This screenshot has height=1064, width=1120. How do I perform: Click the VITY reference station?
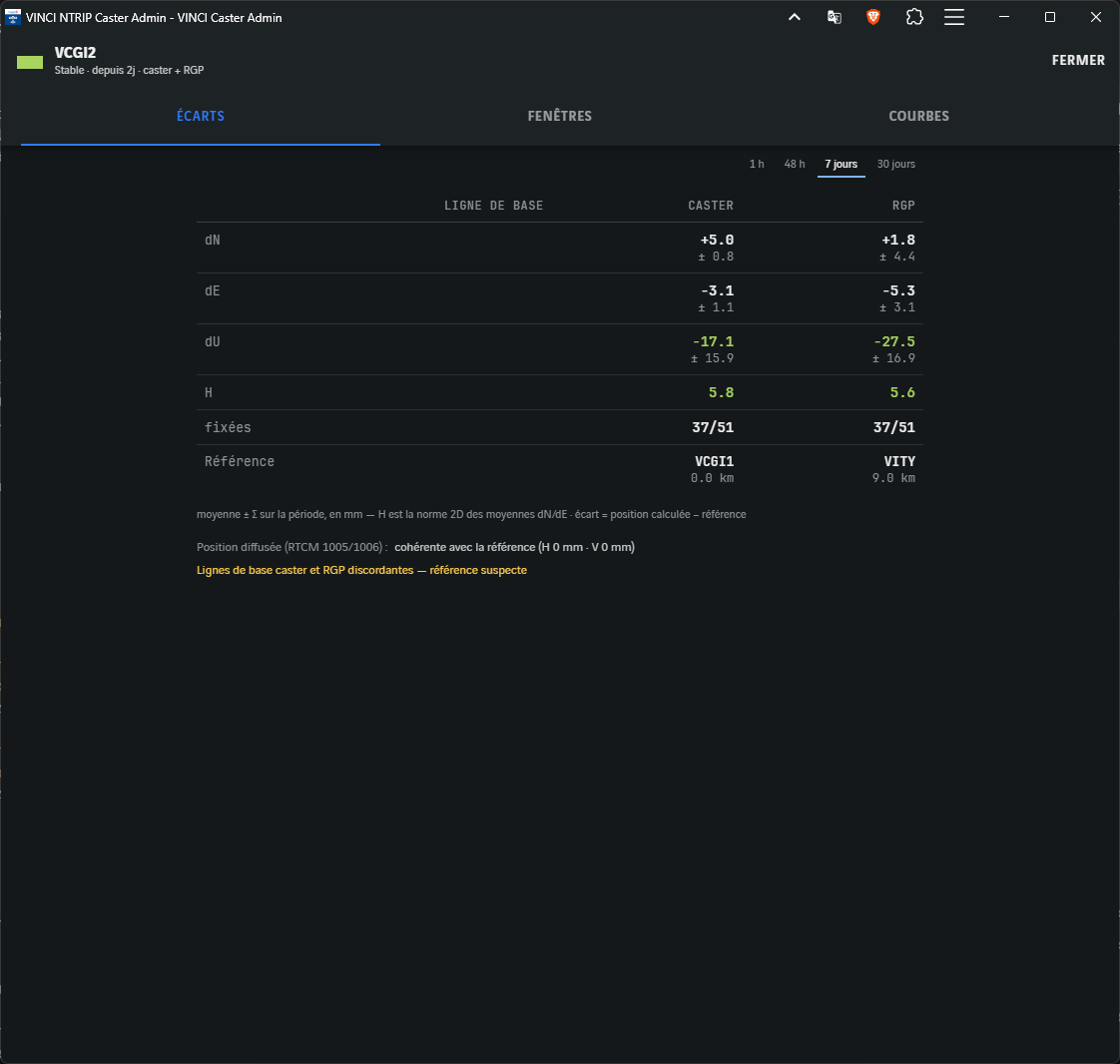pos(899,461)
